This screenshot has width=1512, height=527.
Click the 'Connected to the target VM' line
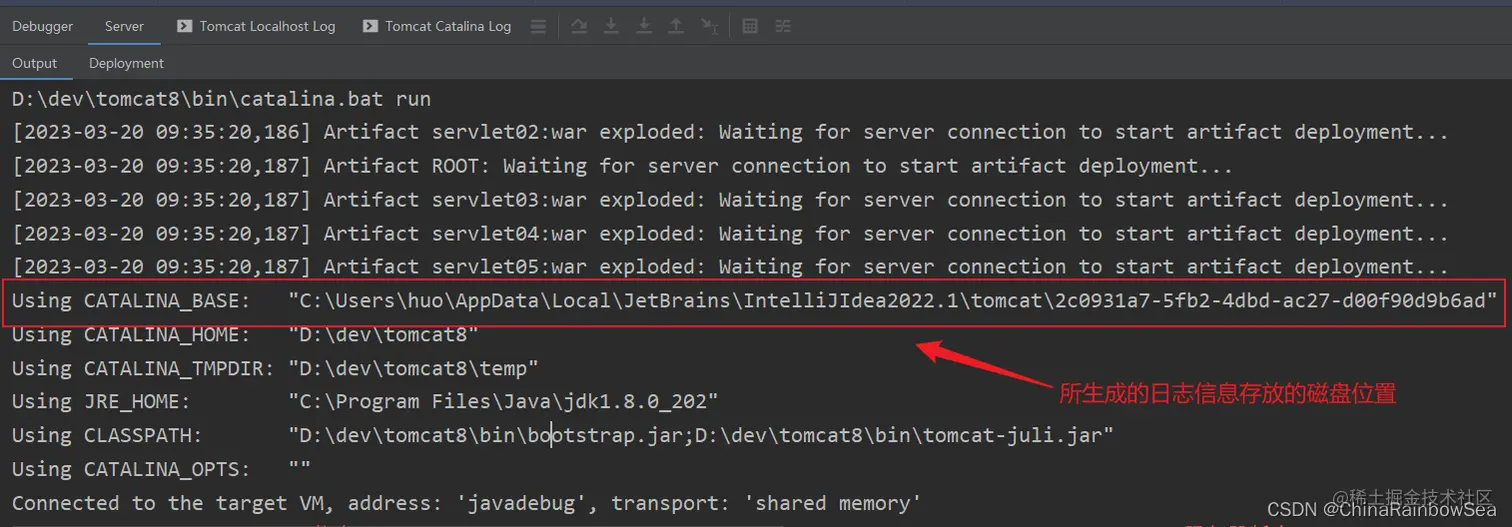(x=466, y=503)
